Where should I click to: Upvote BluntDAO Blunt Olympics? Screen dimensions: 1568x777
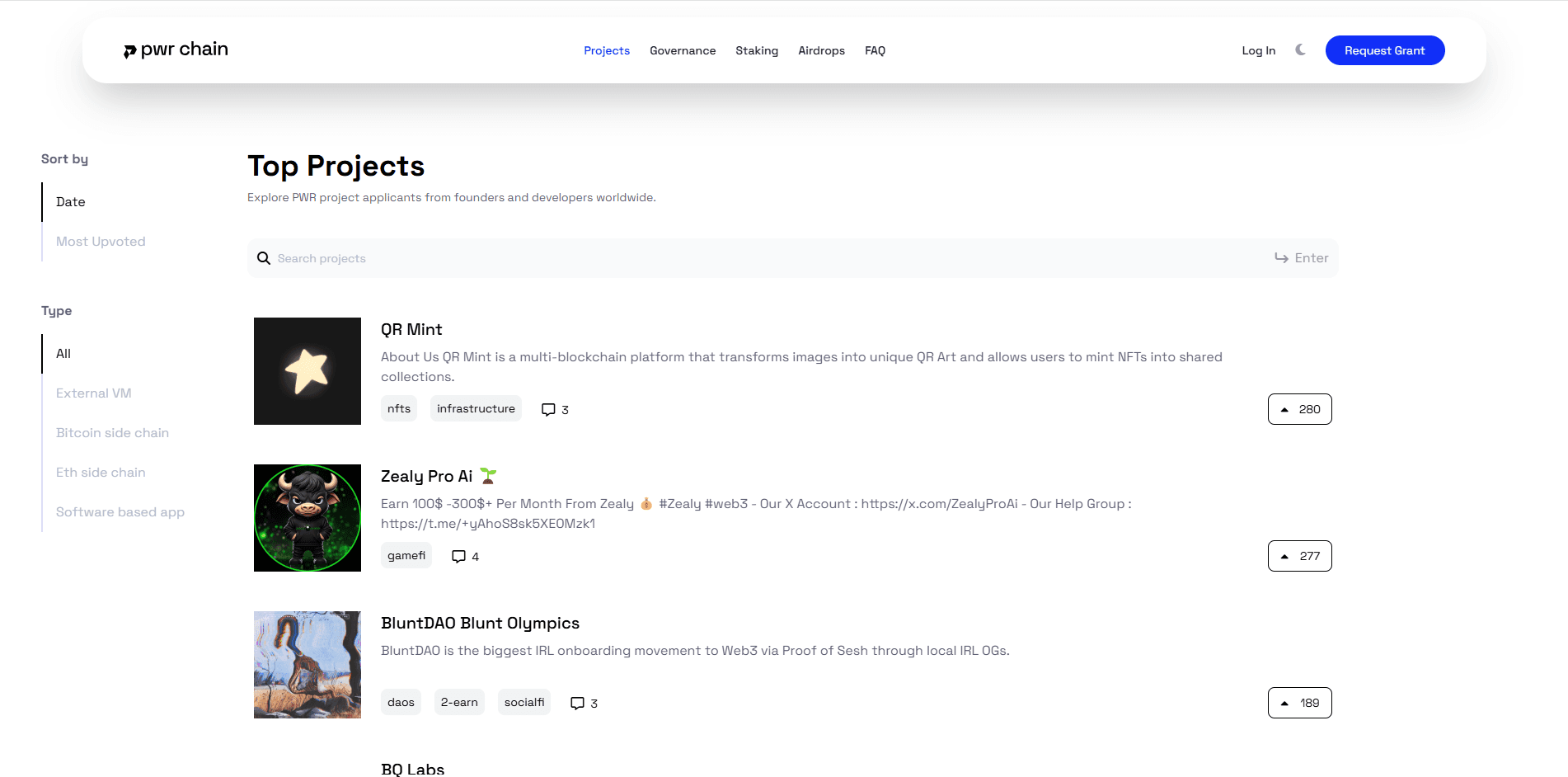click(x=1299, y=702)
